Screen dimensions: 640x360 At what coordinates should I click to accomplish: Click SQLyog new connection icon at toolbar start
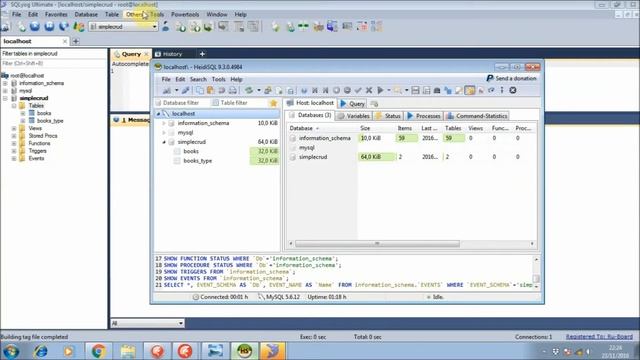click(6, 27)
